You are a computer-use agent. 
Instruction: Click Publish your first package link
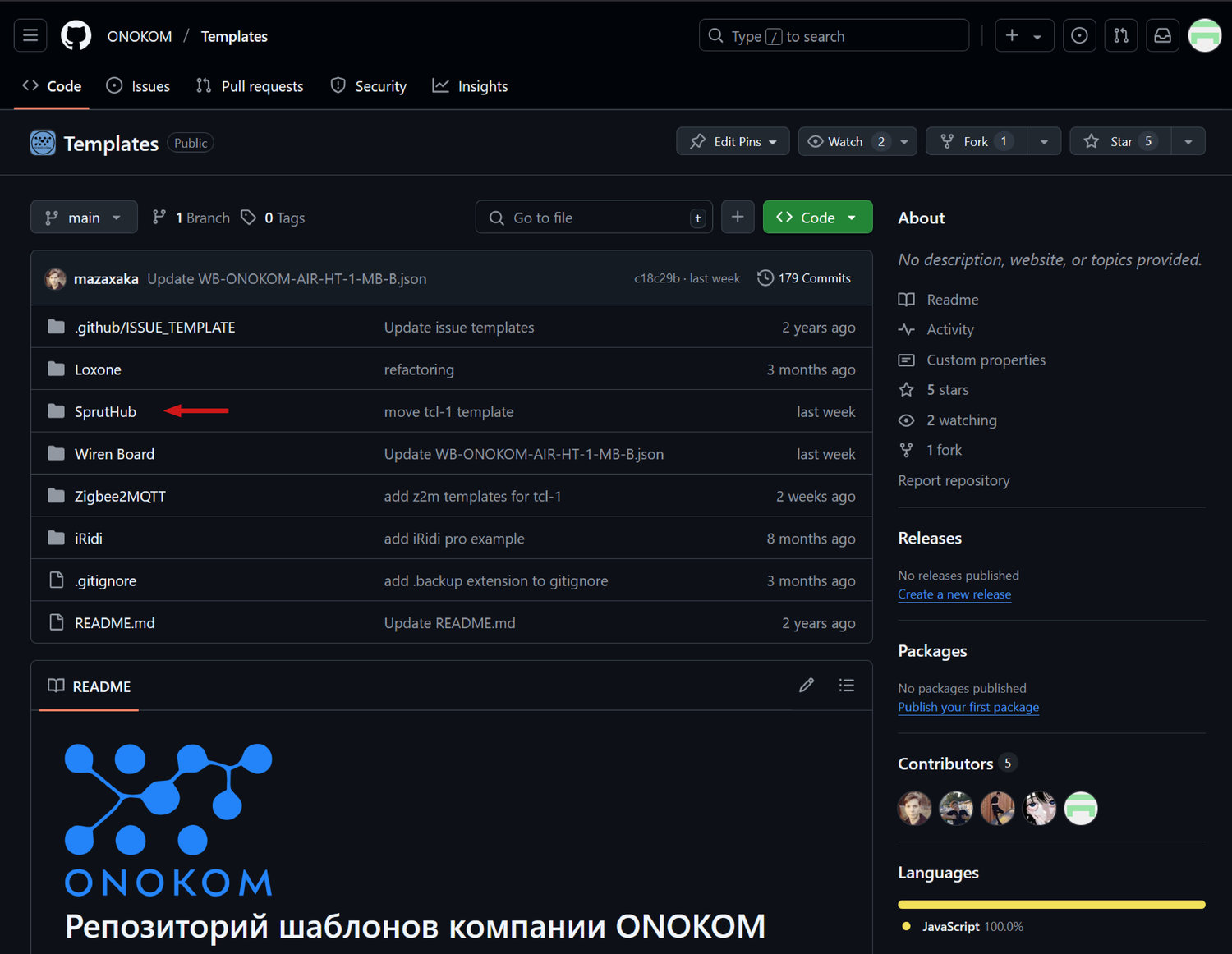tap(968, 707)
